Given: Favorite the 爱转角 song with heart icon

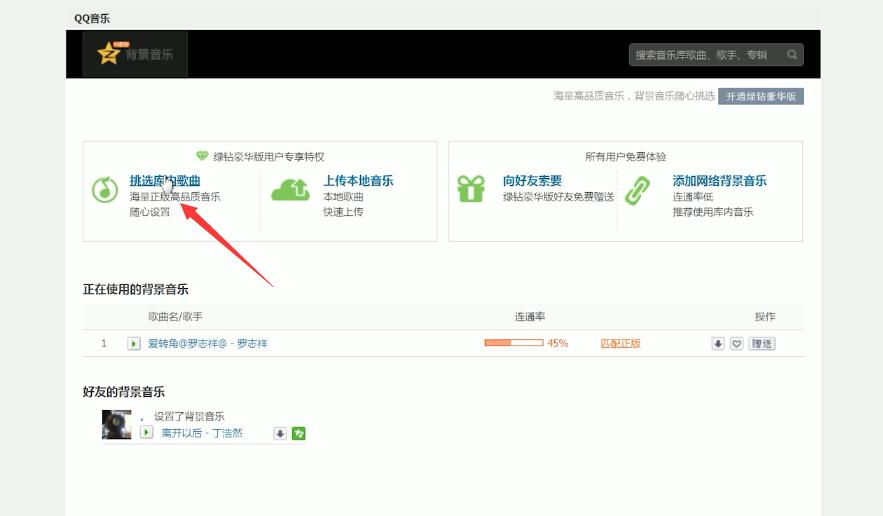Looking at the screenshot, I should pyautogui.click(x=737, y=344).
